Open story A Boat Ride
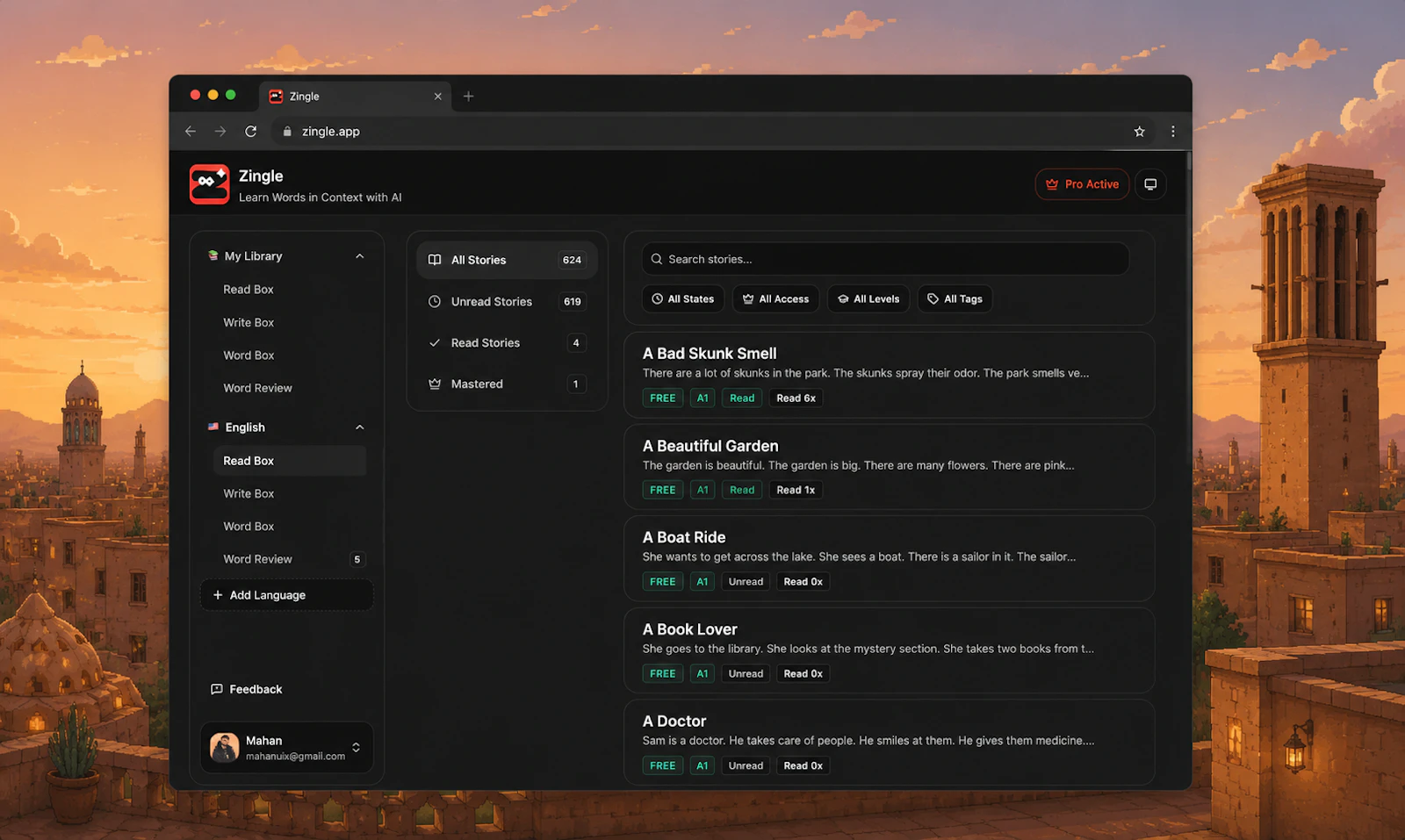 coord(889,558)
